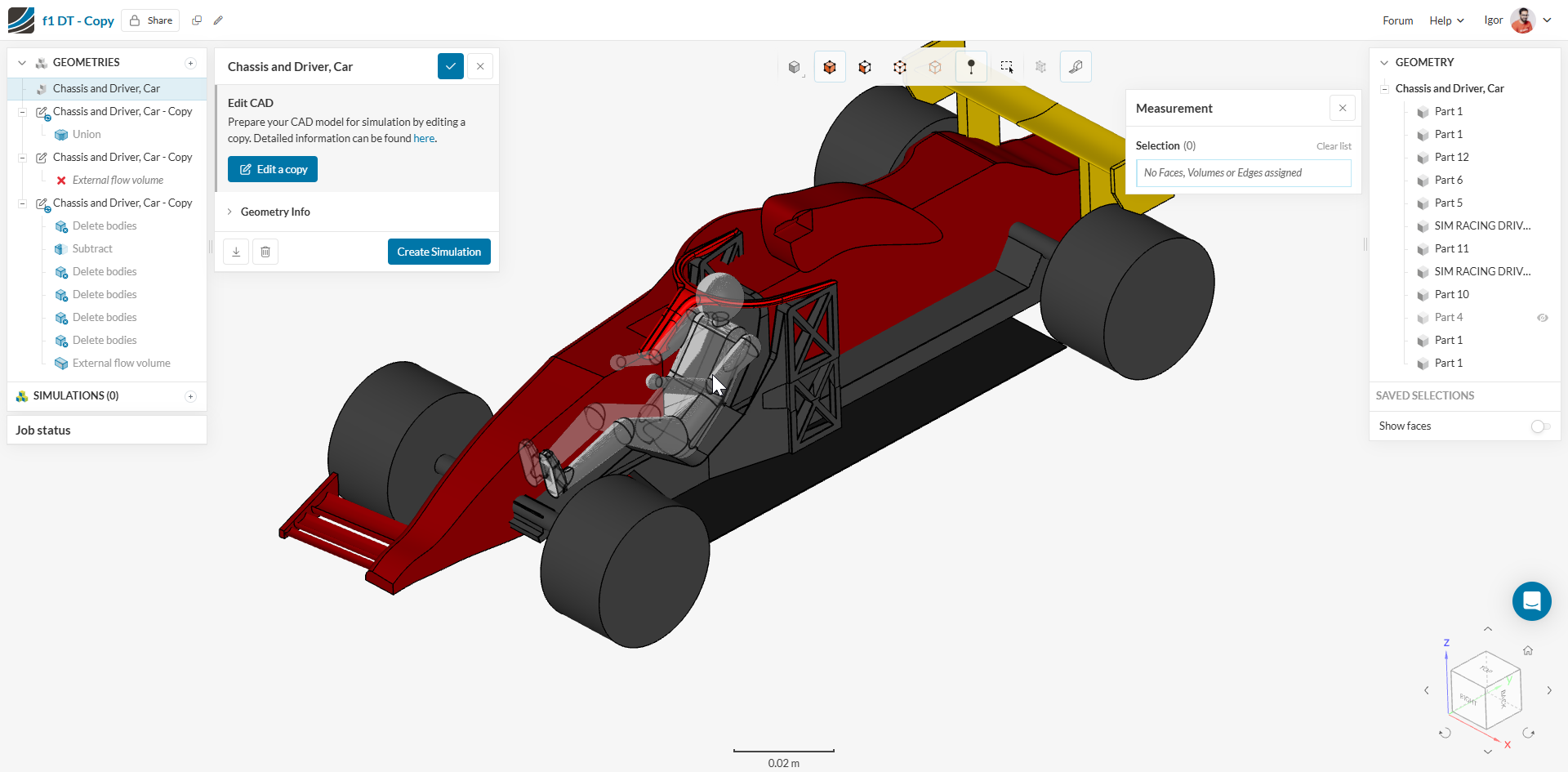Screen dimensions: 1568x772
Task: Activate the edge selection mode
Action: (900, 67)
